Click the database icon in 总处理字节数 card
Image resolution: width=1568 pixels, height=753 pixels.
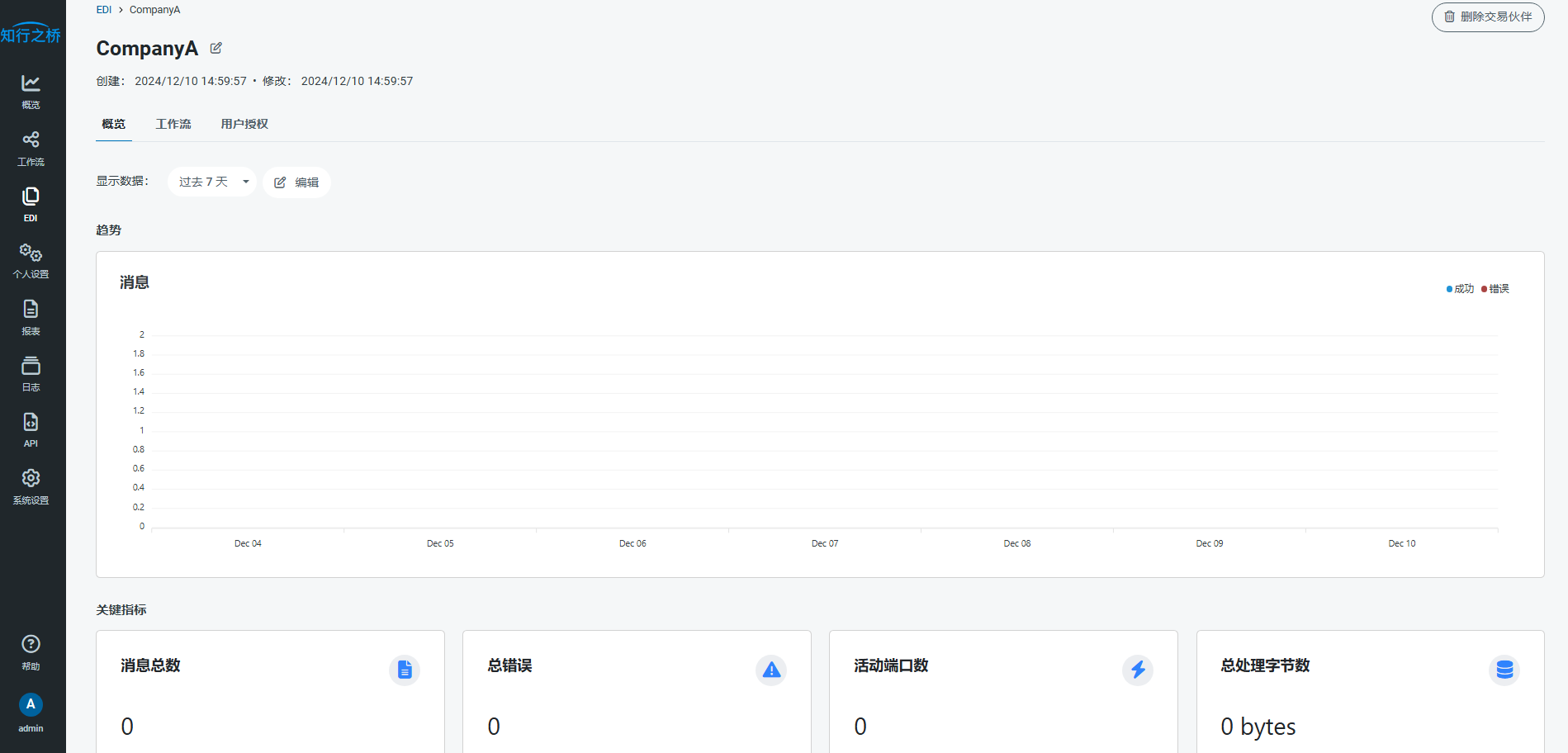coord(1504,670)
